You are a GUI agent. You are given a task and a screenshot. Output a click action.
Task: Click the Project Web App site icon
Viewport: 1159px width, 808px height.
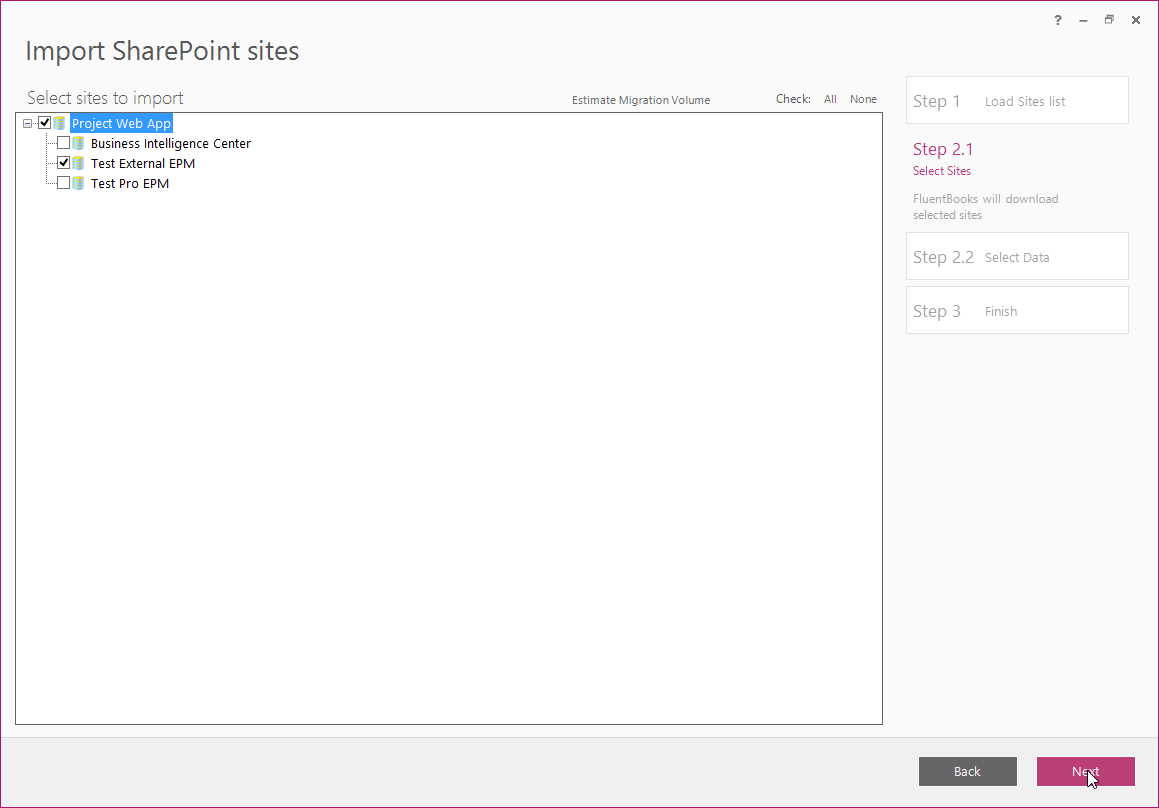(59, 123)
